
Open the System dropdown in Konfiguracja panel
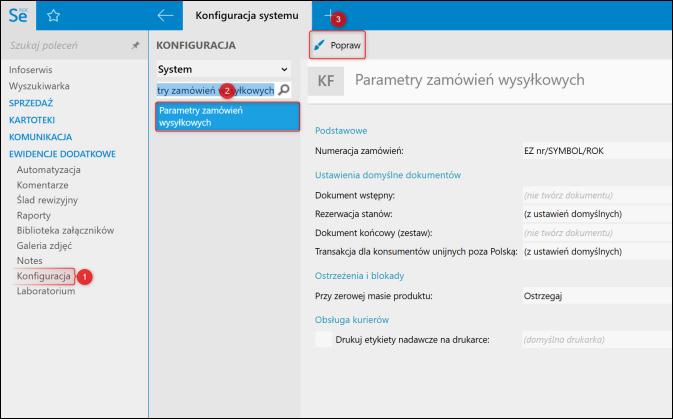click(223, 69)
